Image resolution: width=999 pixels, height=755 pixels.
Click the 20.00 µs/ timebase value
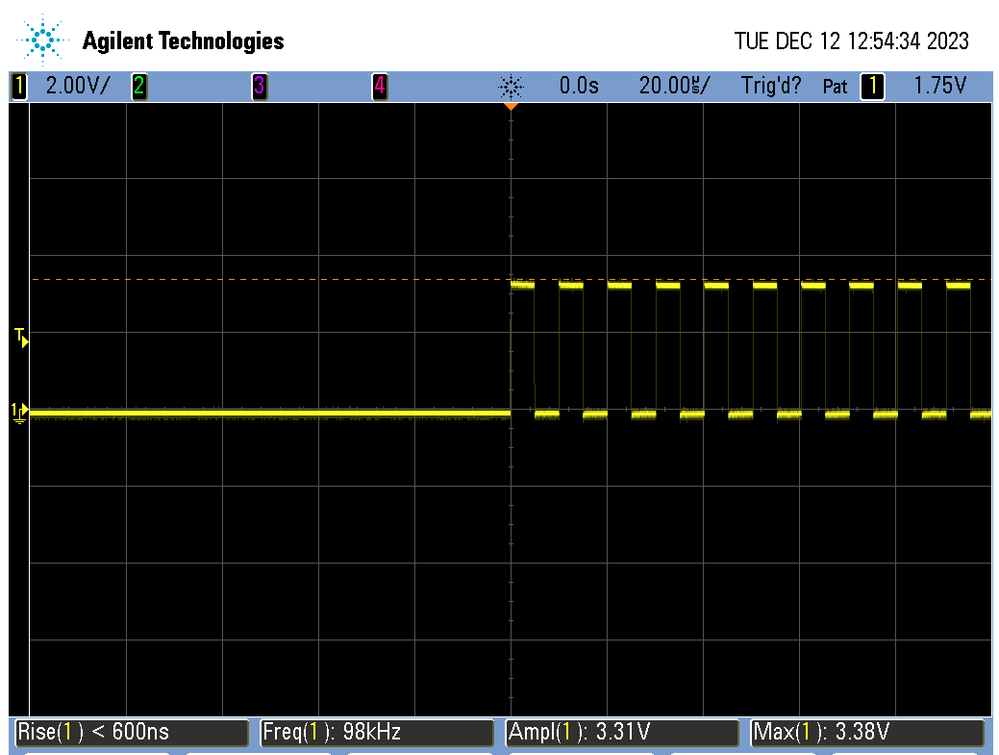click(674, 86)
